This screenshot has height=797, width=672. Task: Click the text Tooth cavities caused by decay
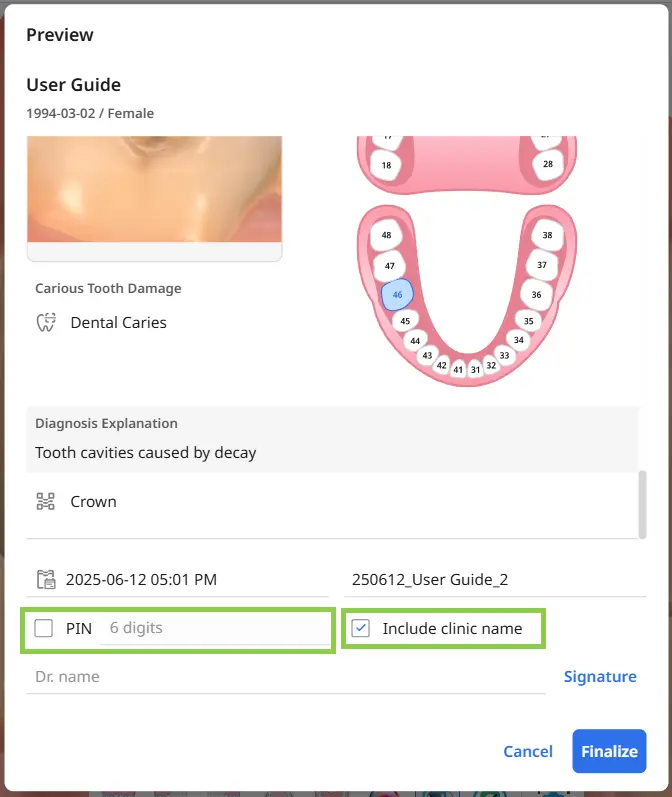click(145, 452)
